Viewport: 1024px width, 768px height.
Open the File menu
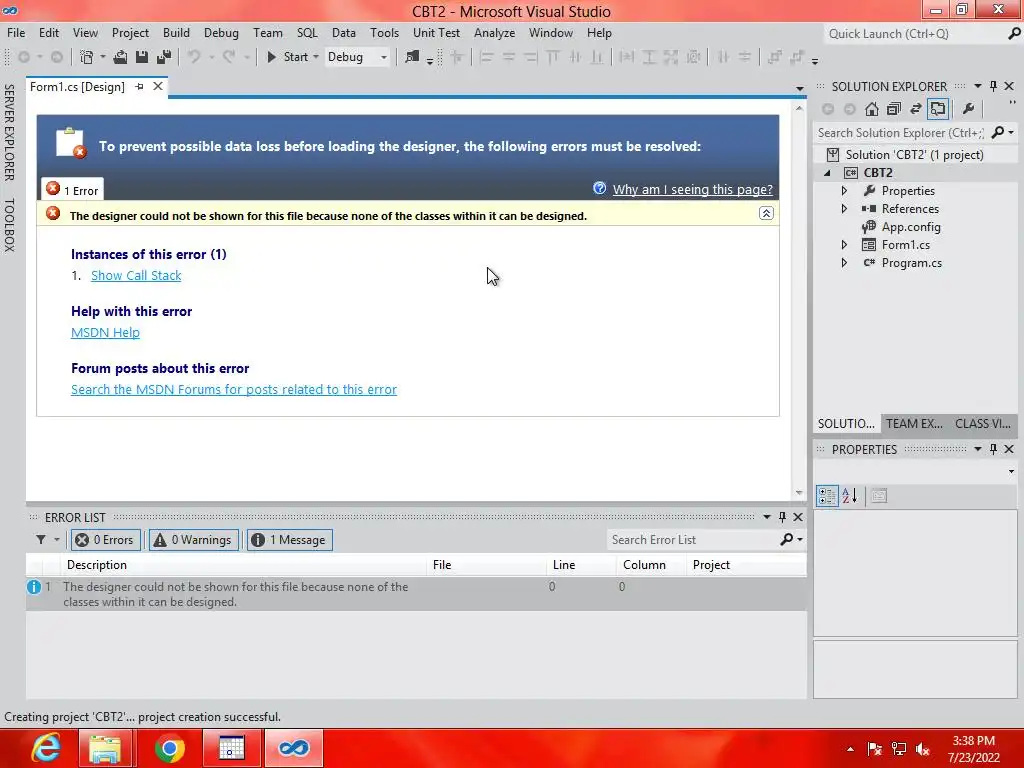pyautogui.click(x=16, y=33)
